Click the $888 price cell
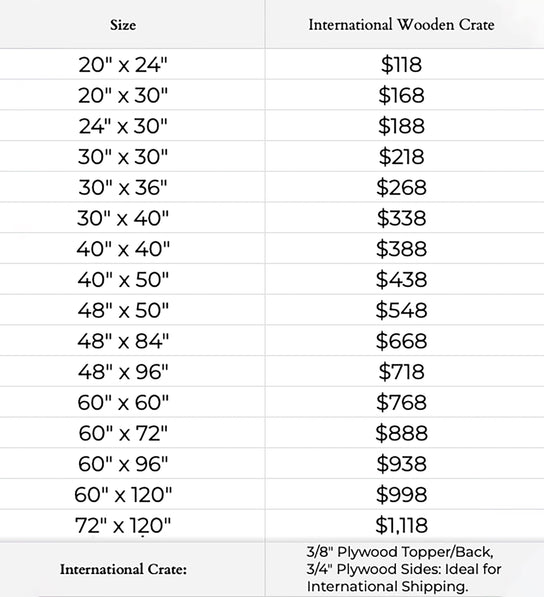Image resolution: width=544 pixels, height=597 pixels. point(401,434)
